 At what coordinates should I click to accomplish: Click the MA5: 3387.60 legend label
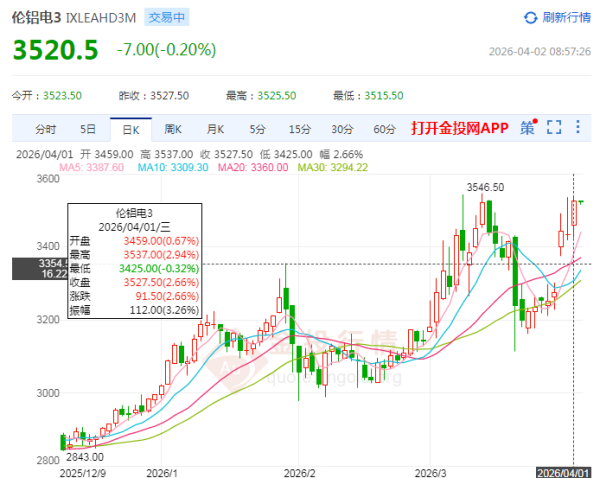point(91,168)
